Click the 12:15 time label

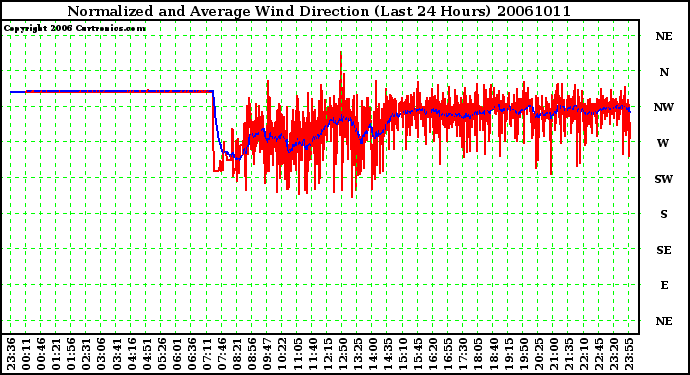click(327, 354)
